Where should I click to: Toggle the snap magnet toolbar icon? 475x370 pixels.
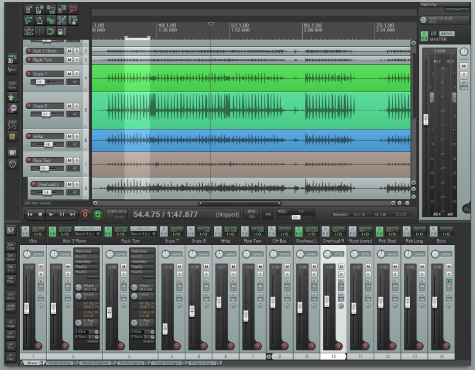50,32
